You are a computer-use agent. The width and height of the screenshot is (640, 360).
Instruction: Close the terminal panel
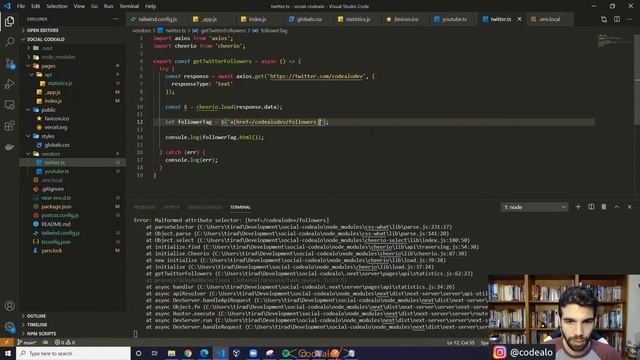[x=629, y=207]
